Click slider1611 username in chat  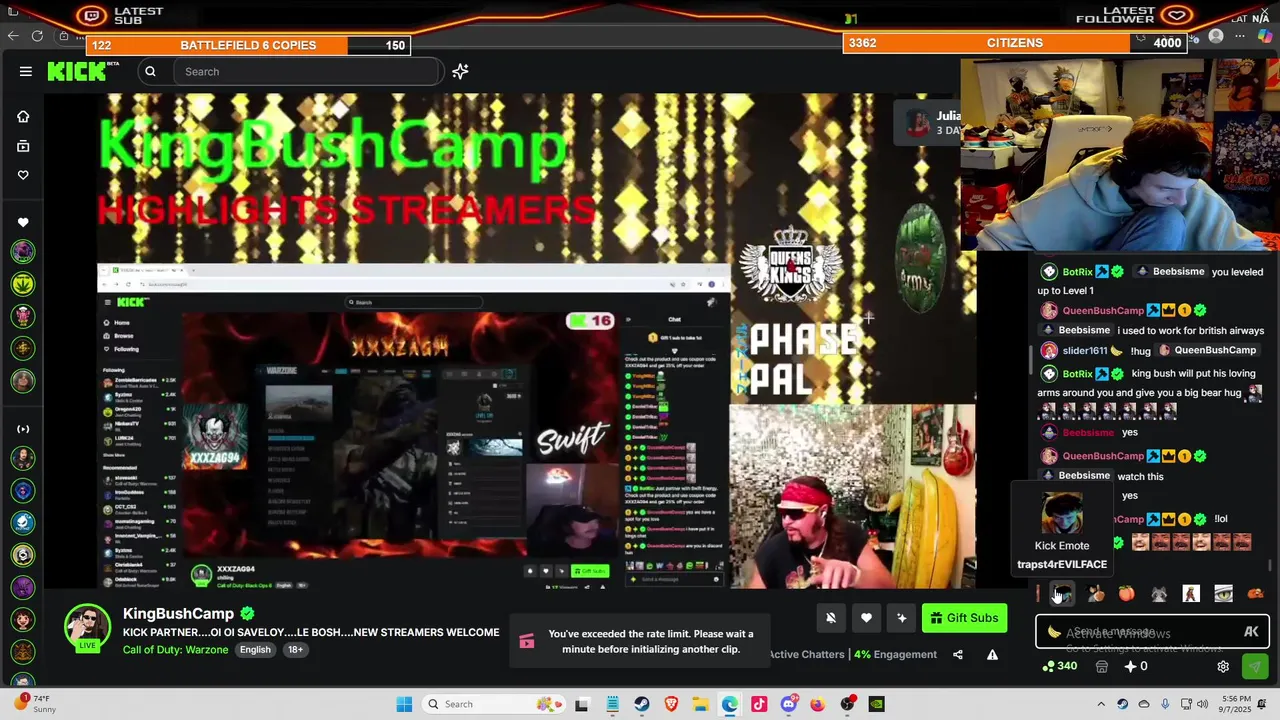(1085, 351)
